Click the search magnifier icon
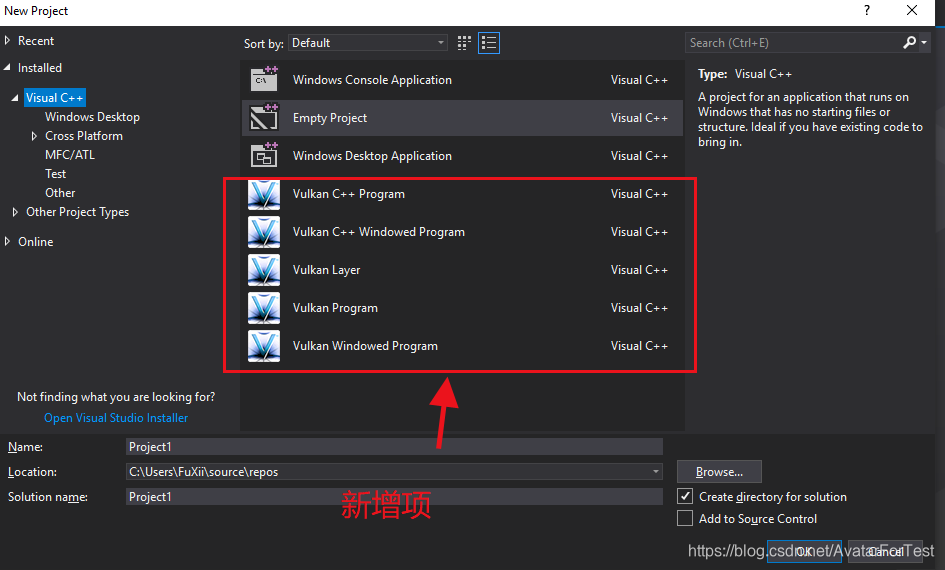Viewport: 945px width, 570px height. [x=909, y=43]
